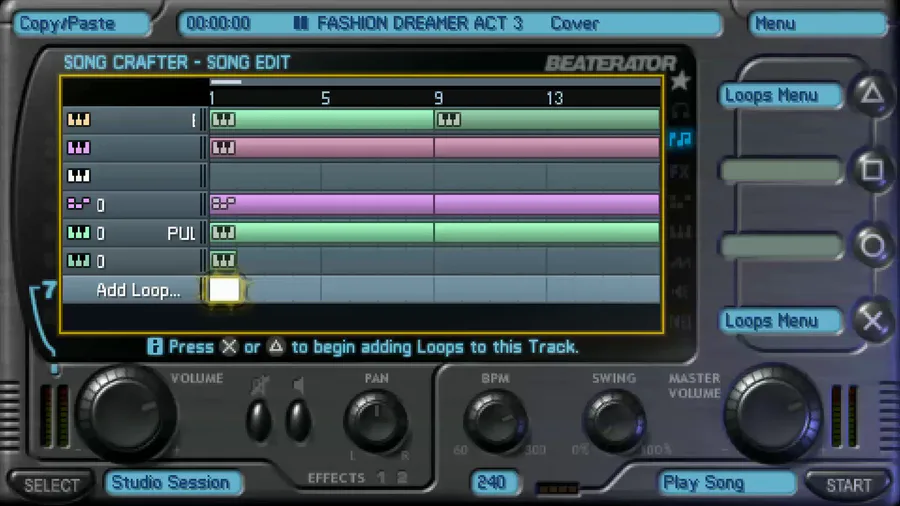Toggle Effects slot 1

(x=382, y=477)
